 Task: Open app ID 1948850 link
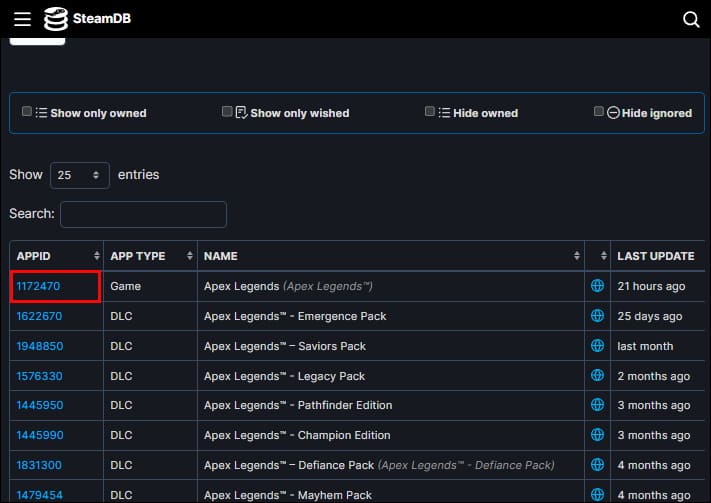pos(40,346)
